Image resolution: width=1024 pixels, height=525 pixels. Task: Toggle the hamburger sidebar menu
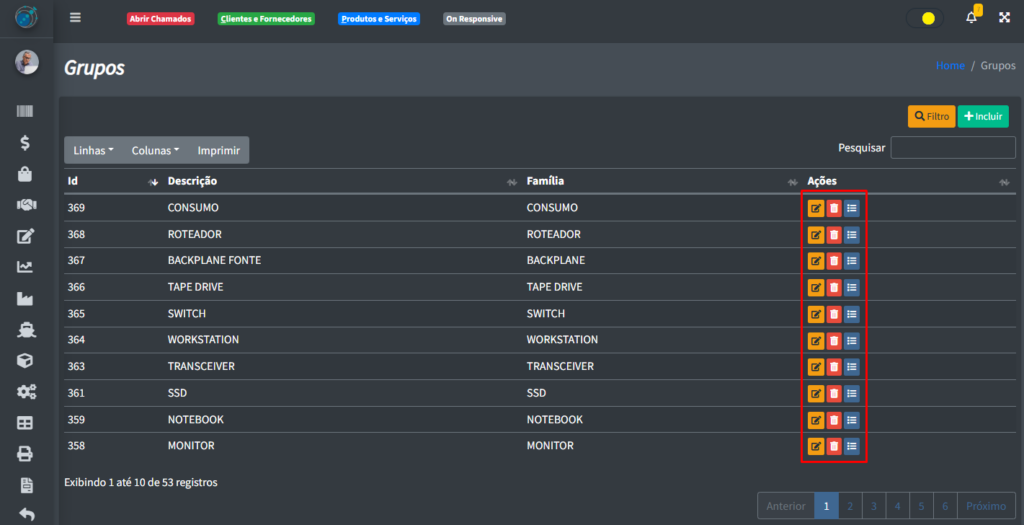[76, 18]
